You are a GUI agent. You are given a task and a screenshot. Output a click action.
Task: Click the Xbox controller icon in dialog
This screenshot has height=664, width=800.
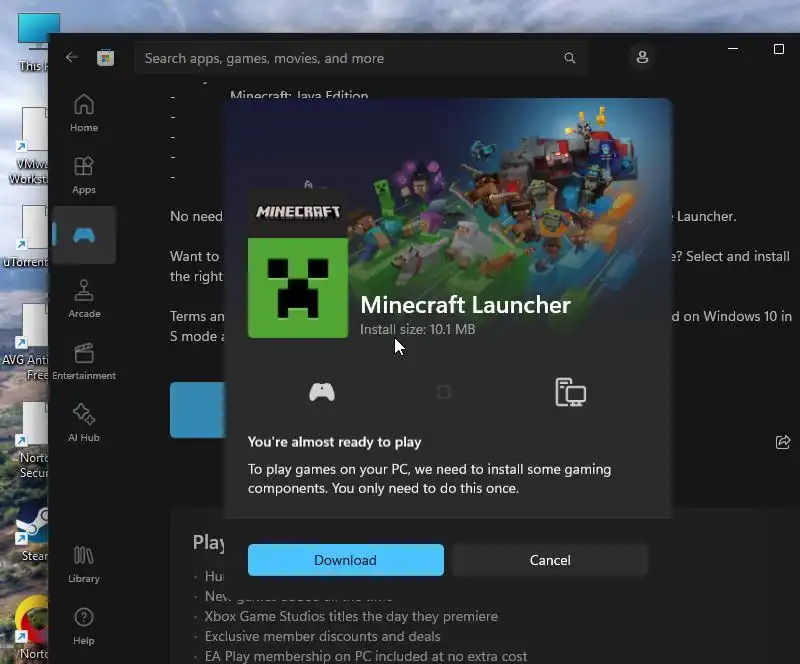(322, 392)
